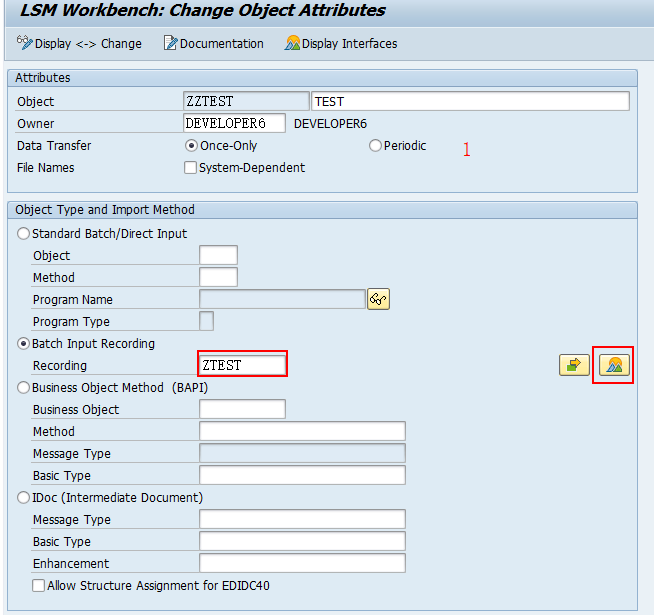The width and height of the screenshot is (654, 615).
Task: Click the Enhancement input field
Action: (302, 564)
